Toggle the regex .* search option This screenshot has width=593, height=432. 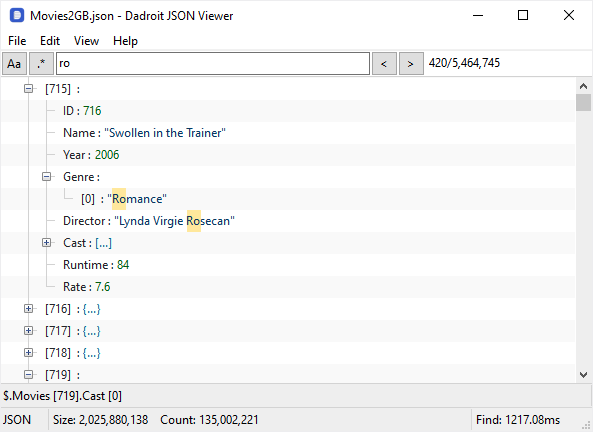point(41,64)
